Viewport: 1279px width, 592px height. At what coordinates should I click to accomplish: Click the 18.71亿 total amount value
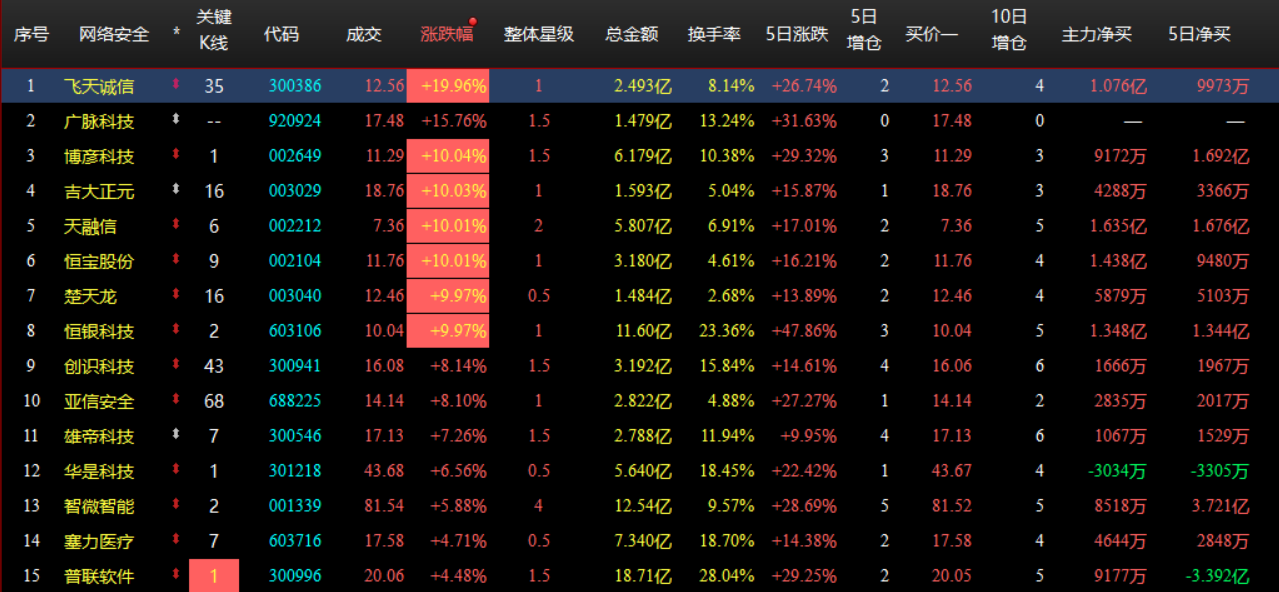pos(641,576)
